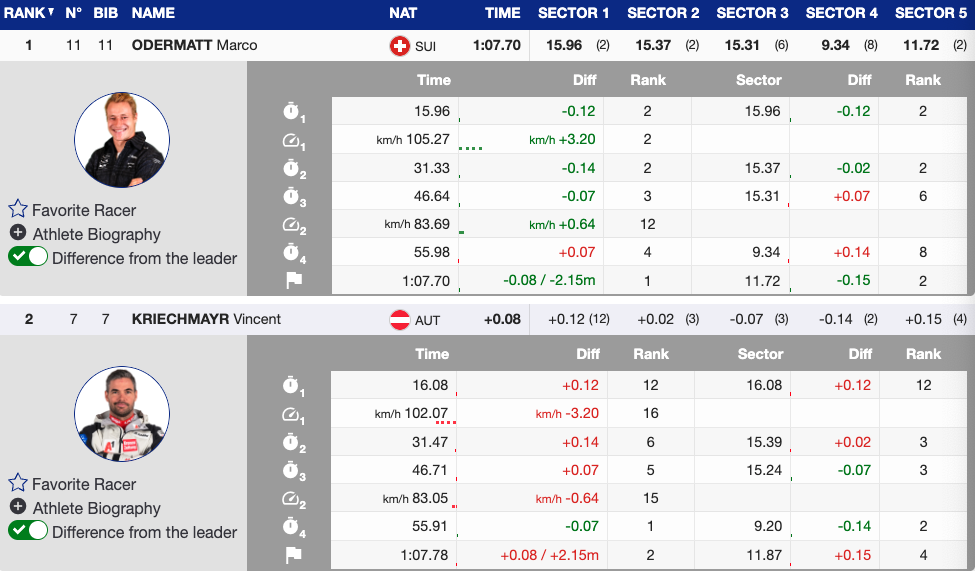Click Kriechmayr's first speedometer icon
The image size is (975, 571).
pos(293,414)
